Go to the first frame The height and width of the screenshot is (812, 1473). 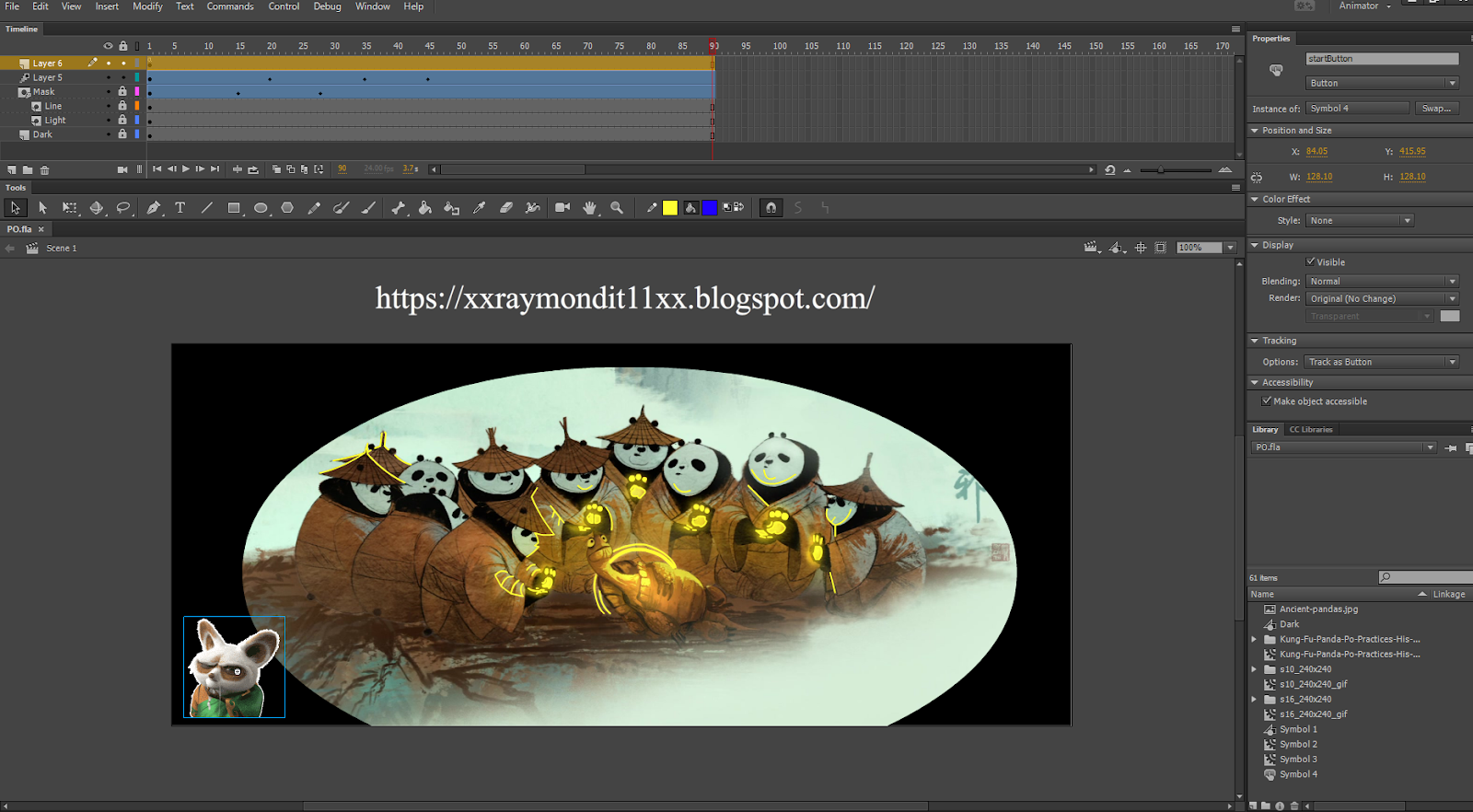point(157,169)
